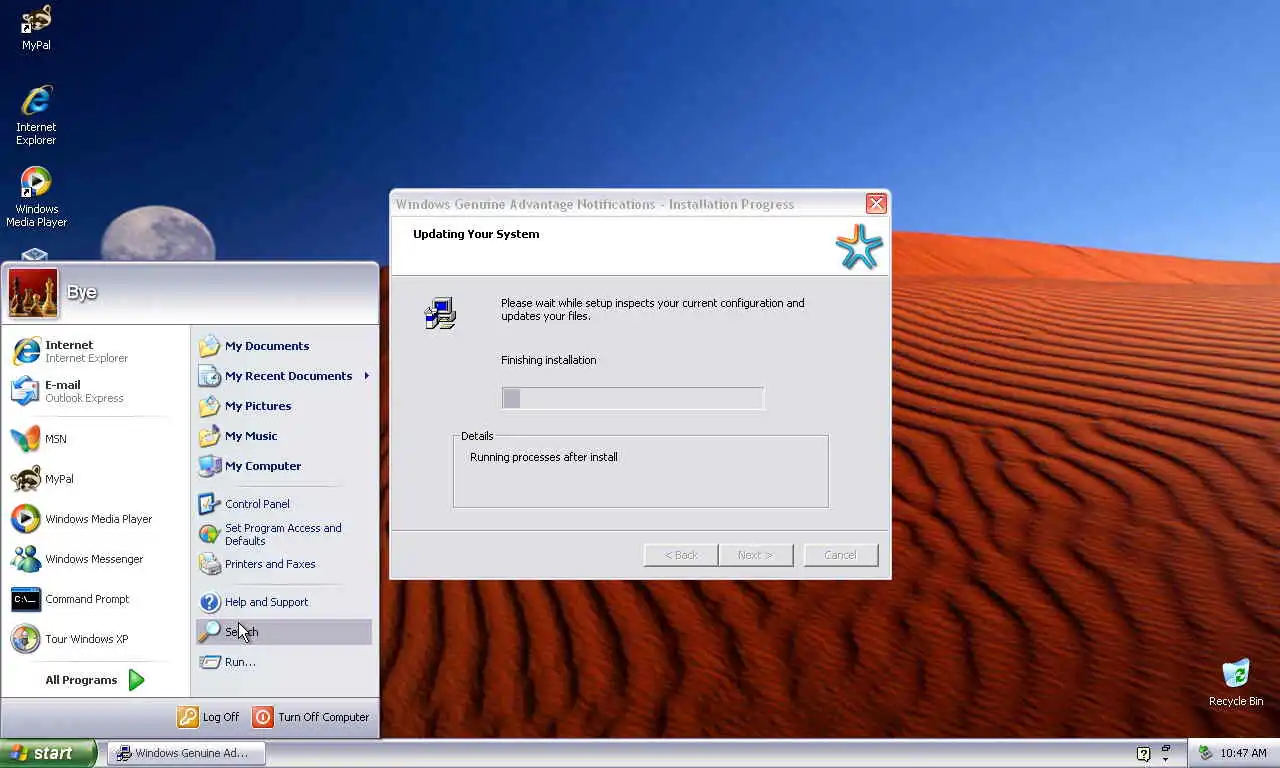The image size is (1280, 768).
Task: Open the MyPal desktop shortcut
Action: pyautogui.click(x=36, y=27)
